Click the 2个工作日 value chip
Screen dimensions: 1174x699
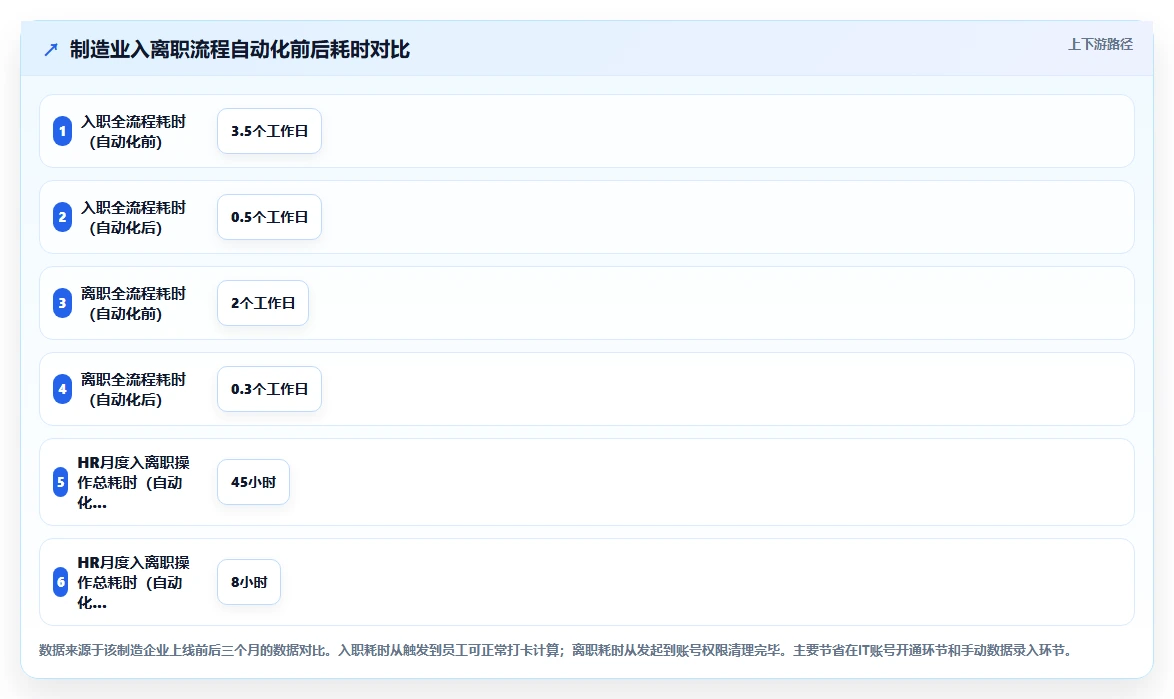pos(263,303)
